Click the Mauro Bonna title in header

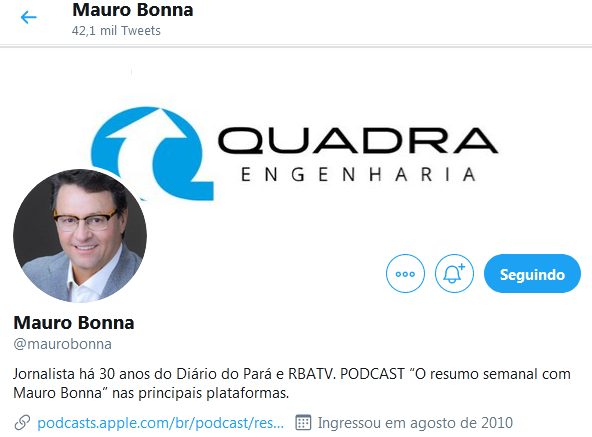click(133, 10)
